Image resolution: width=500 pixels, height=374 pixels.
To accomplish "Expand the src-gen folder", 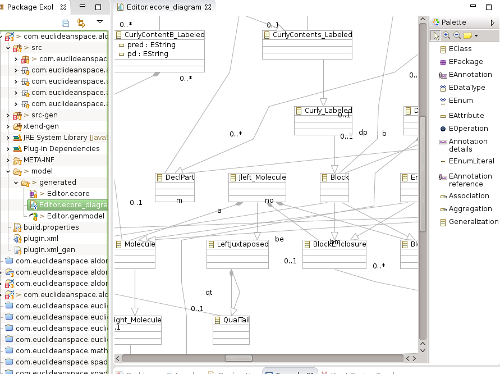I will pos(8,115).
